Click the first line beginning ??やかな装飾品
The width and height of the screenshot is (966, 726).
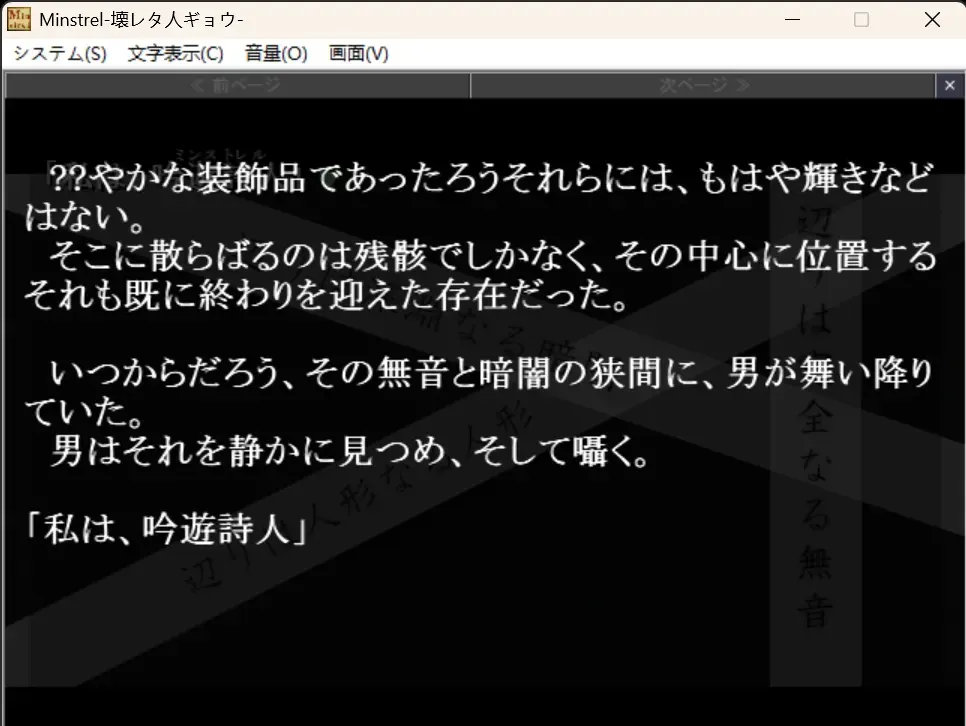(x=490, y=178)
